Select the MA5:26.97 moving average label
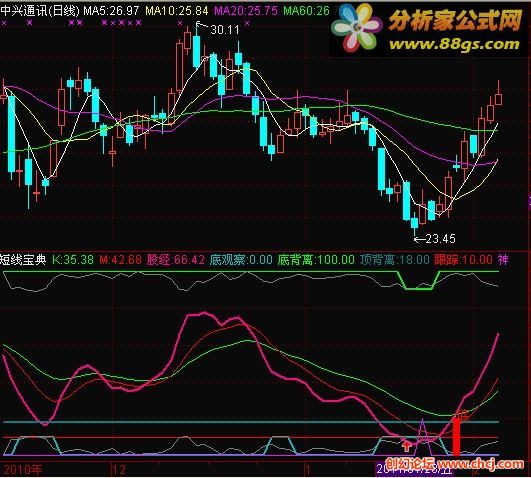Image resolution: width=531 pixels, height=478 pixels. (111, 11)
